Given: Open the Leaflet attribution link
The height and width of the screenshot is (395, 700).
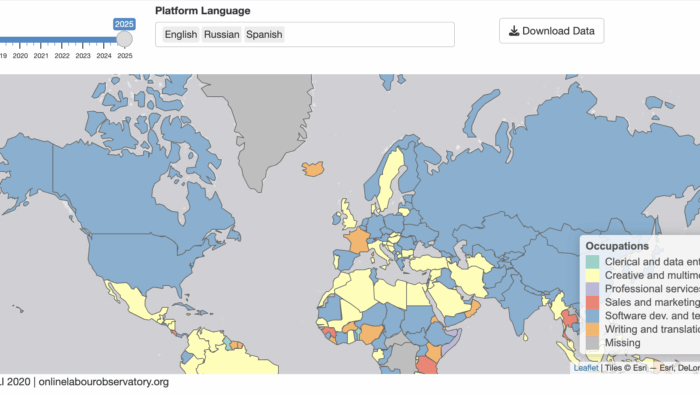Looking at the screenshot, I should coord(586,368).
